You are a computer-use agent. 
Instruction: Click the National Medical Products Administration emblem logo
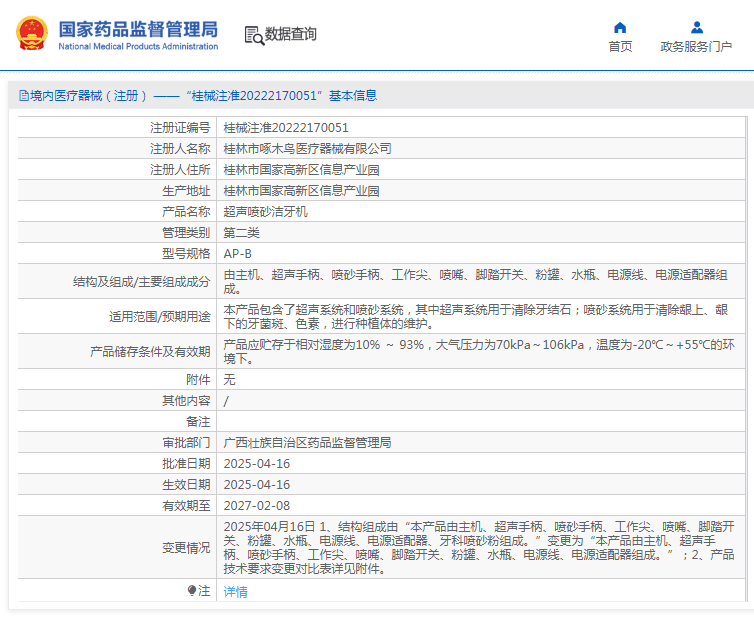coord(31,34)
